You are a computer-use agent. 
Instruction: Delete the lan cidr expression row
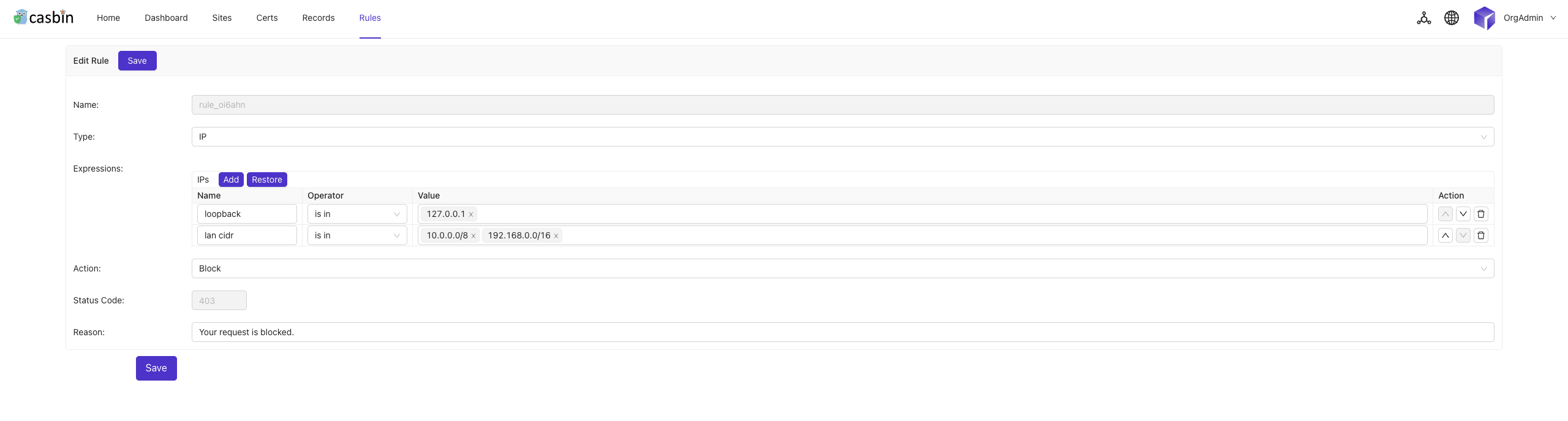(x=1481, y=235)
